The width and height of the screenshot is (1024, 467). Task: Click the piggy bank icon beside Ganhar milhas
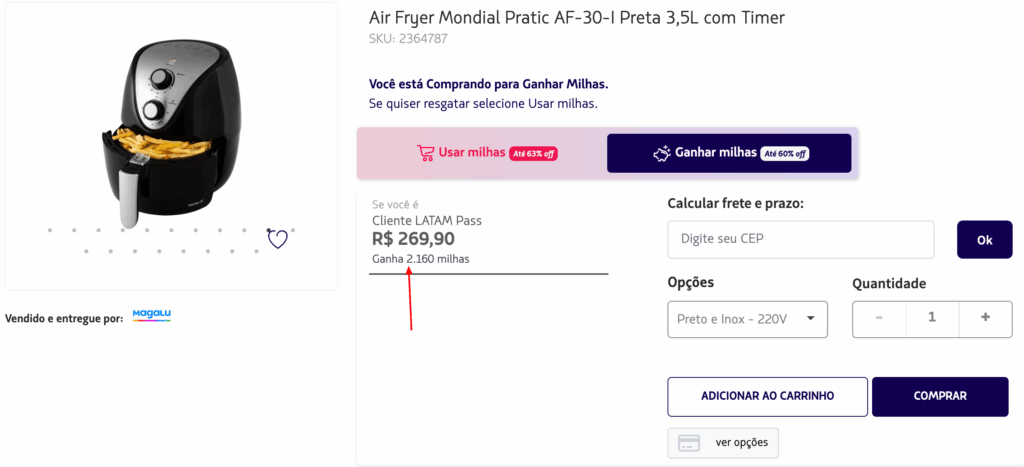[x=661, y=153]
